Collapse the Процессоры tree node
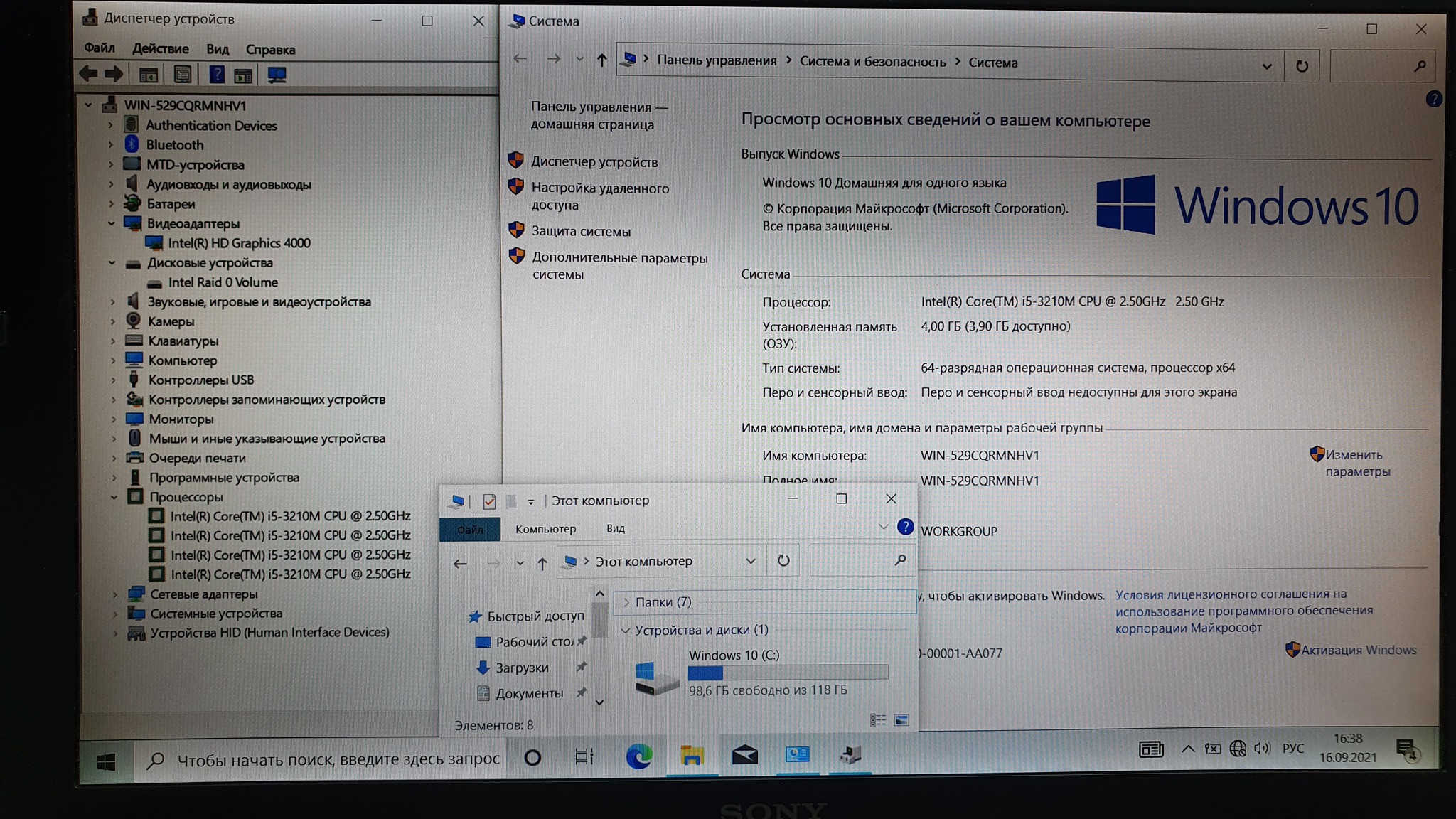The image size is (1456, 819). [114, 497]
